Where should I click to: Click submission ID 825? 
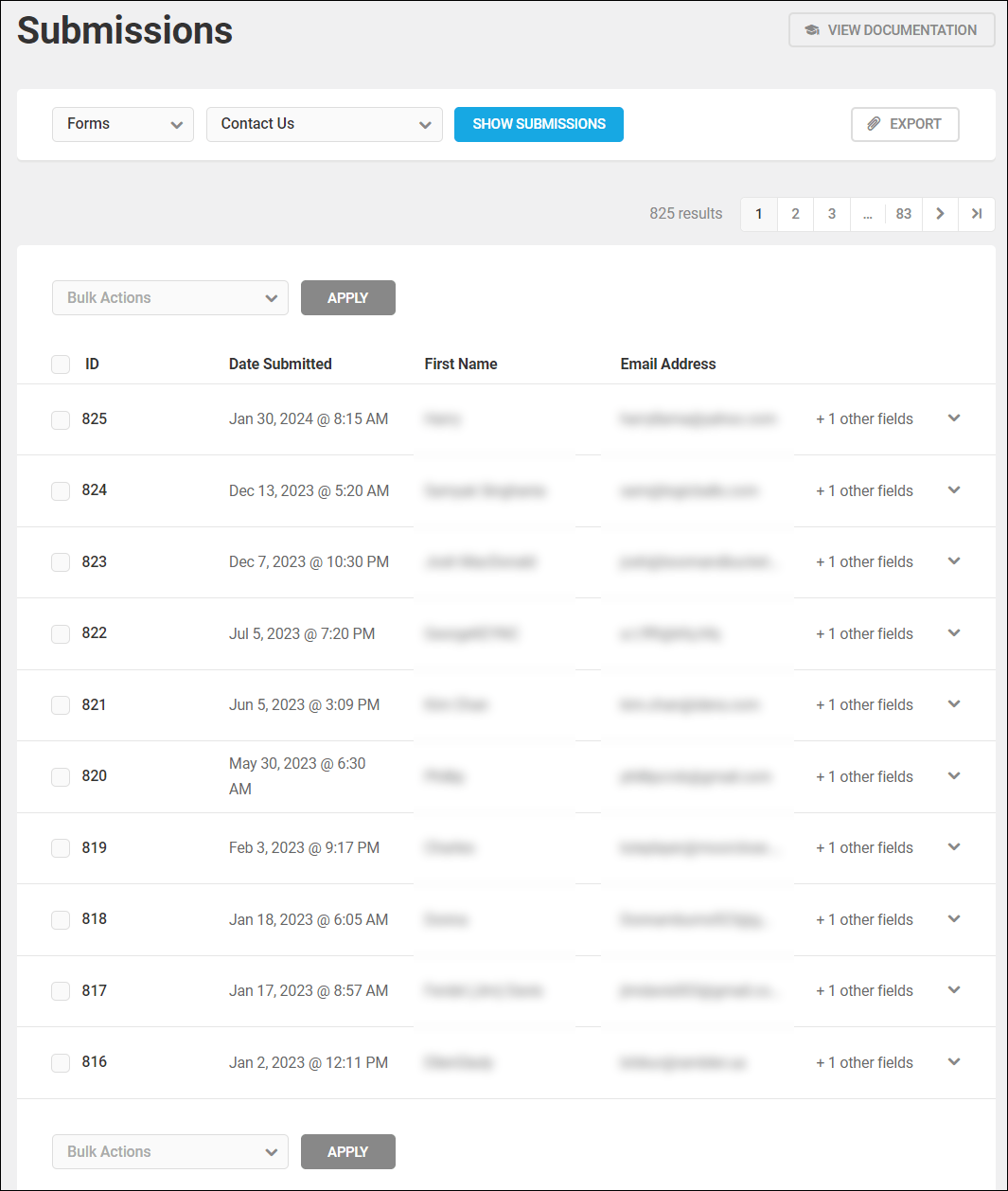point(95,419)
